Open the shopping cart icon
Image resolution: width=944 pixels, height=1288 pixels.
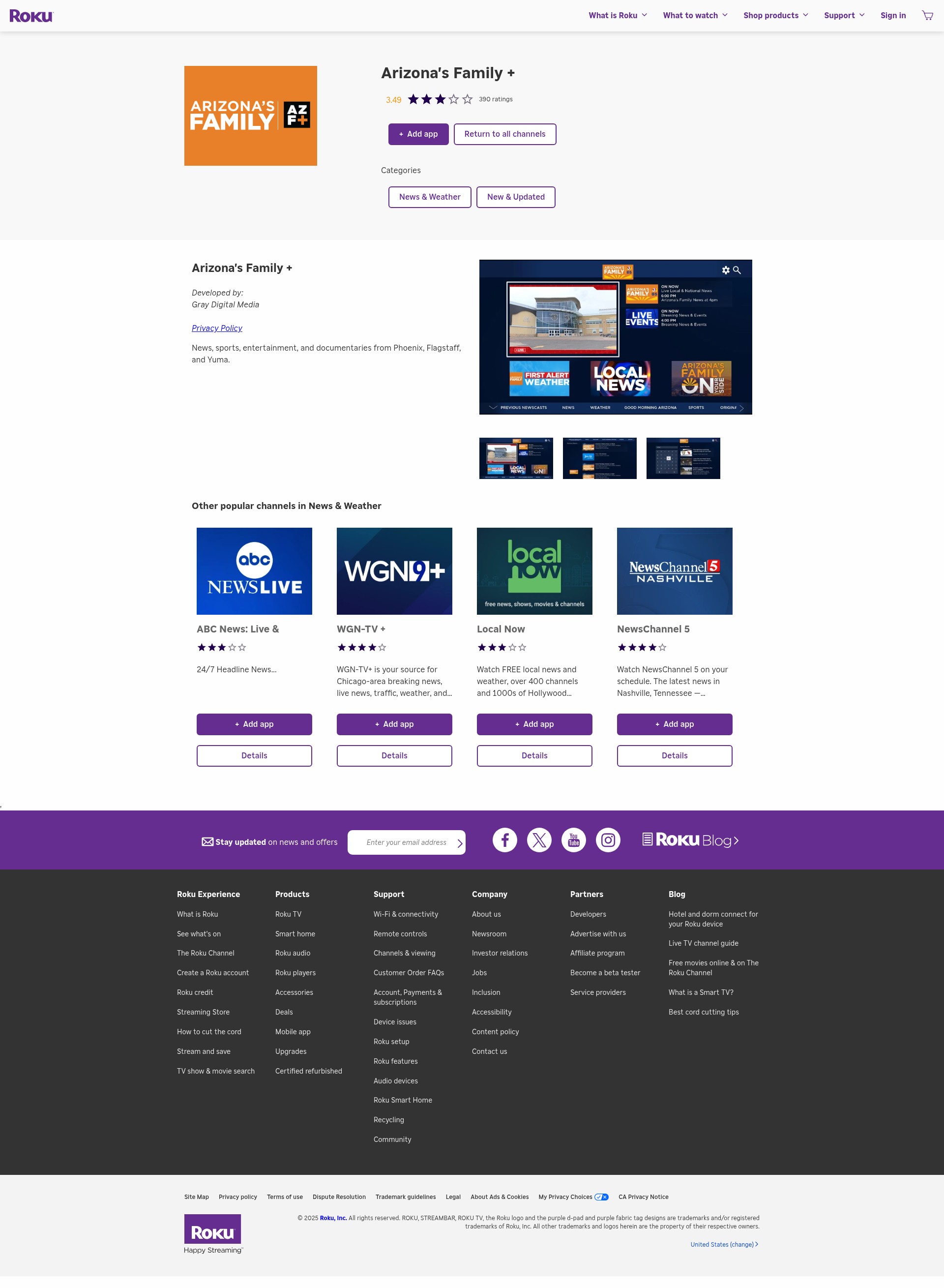927,15
